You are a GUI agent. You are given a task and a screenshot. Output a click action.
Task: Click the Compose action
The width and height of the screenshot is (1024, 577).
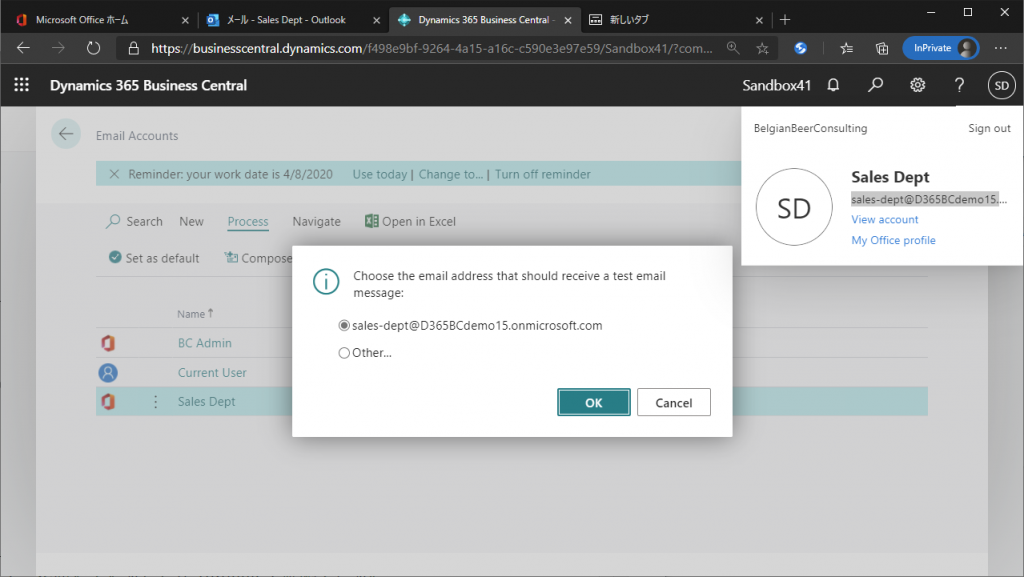(x=259, y=258)
